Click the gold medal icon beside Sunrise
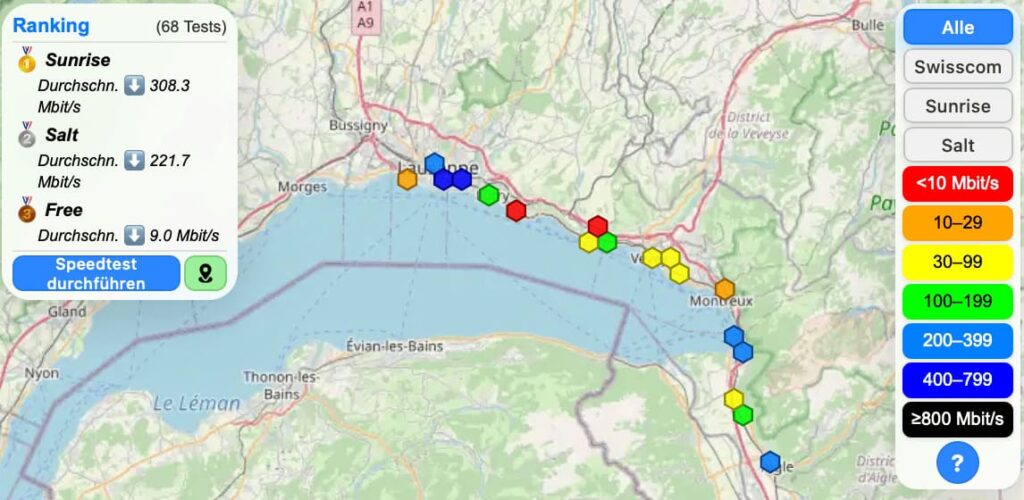The height and width of the screenshot is (500, 1024). 26,60
